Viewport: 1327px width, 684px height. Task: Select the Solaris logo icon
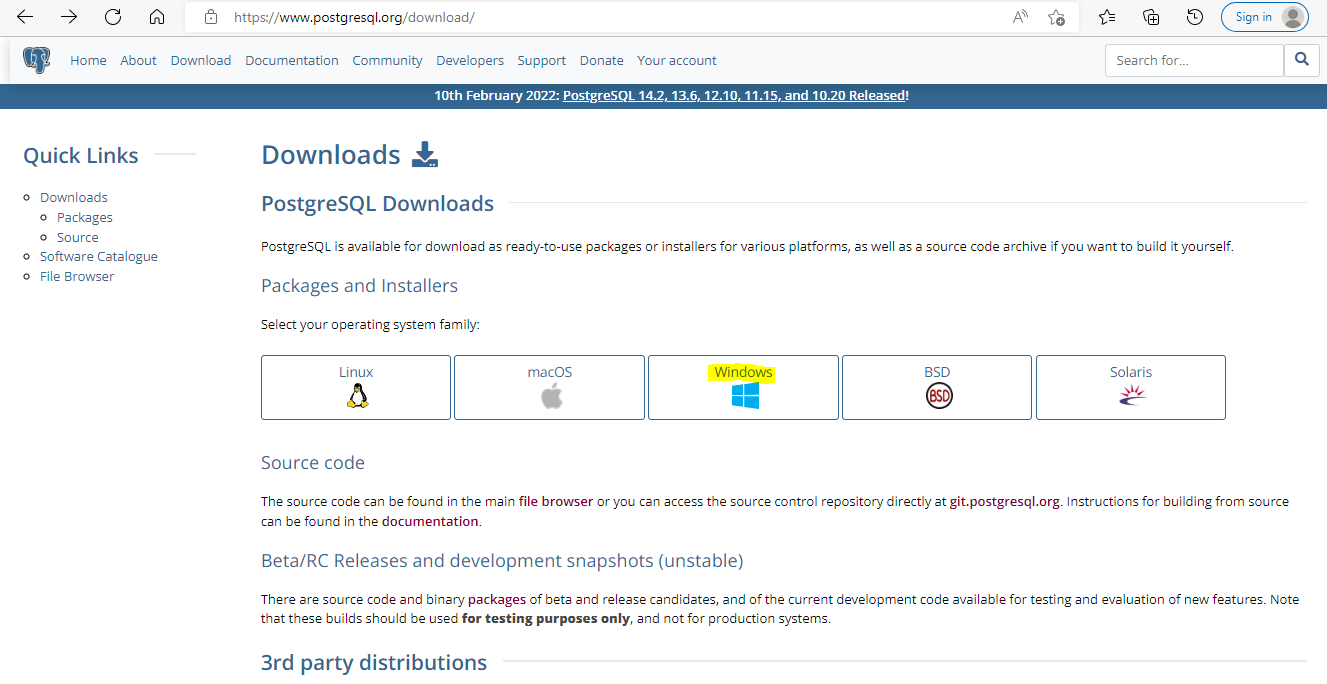coord(1131,397)
